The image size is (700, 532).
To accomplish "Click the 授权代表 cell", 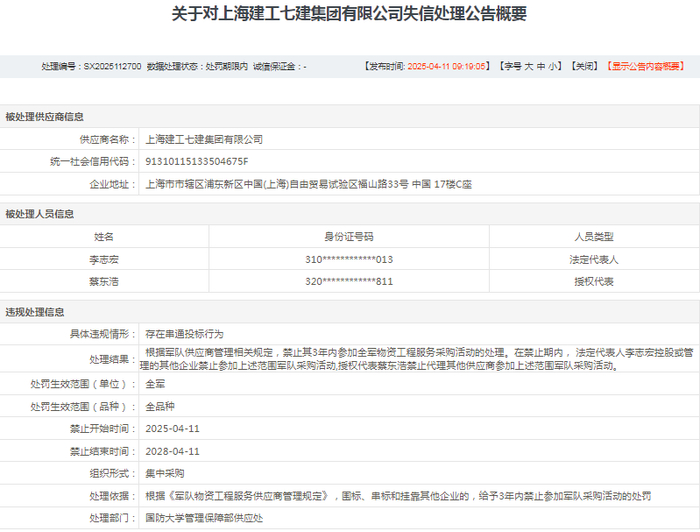I will click(594, 282).
